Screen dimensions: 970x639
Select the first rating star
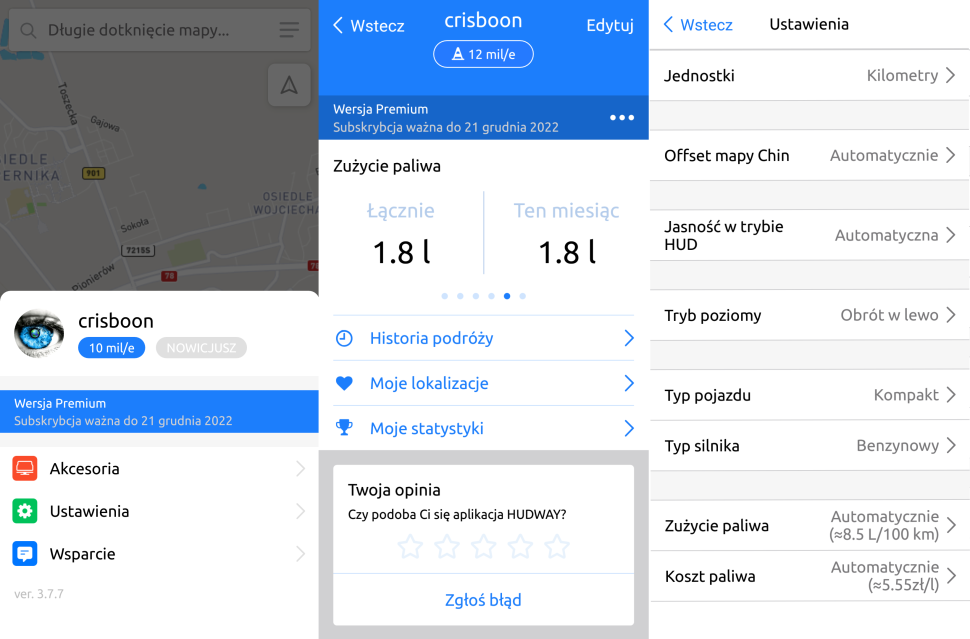click(410, 546)
